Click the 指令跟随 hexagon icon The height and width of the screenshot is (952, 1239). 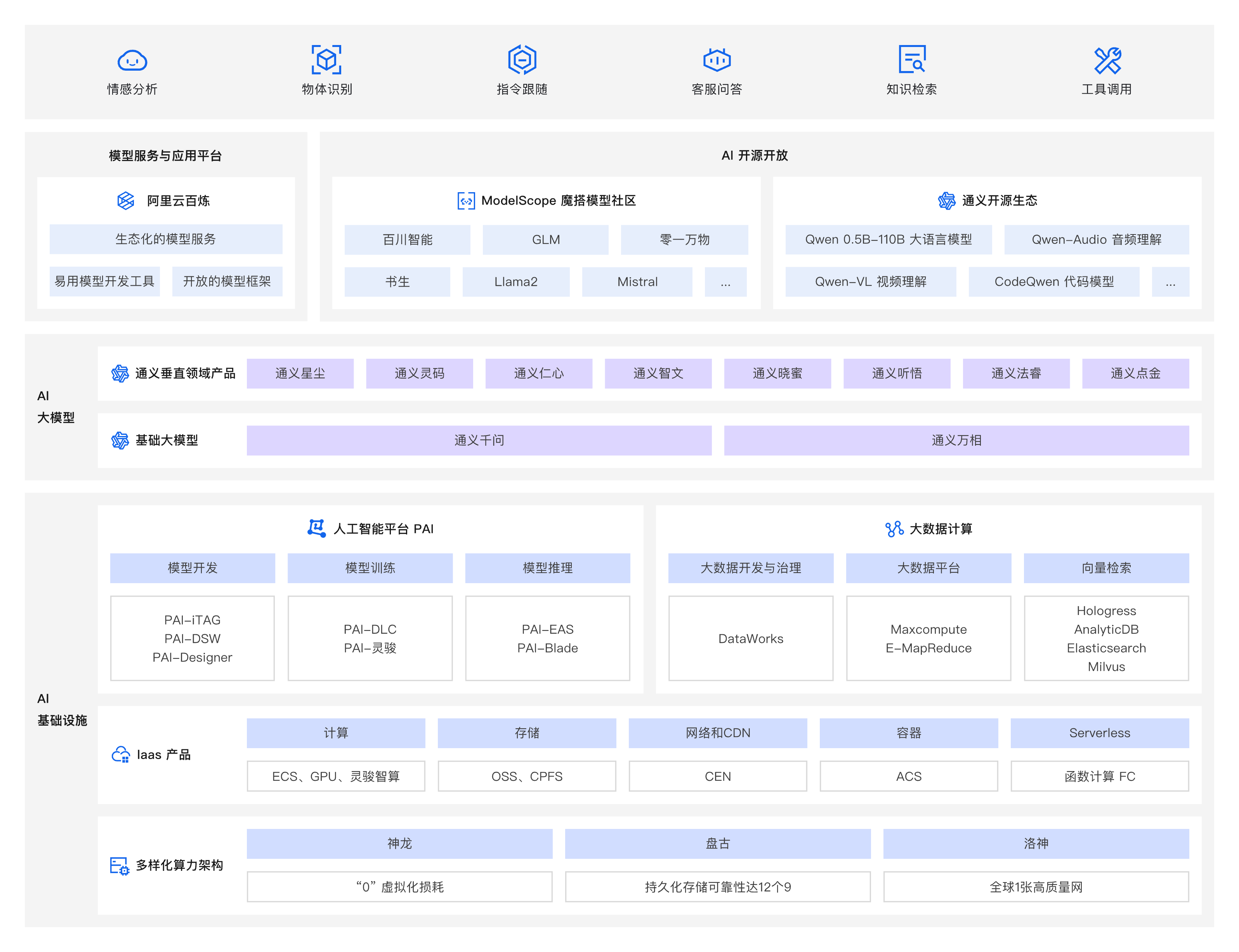(522, 59)
